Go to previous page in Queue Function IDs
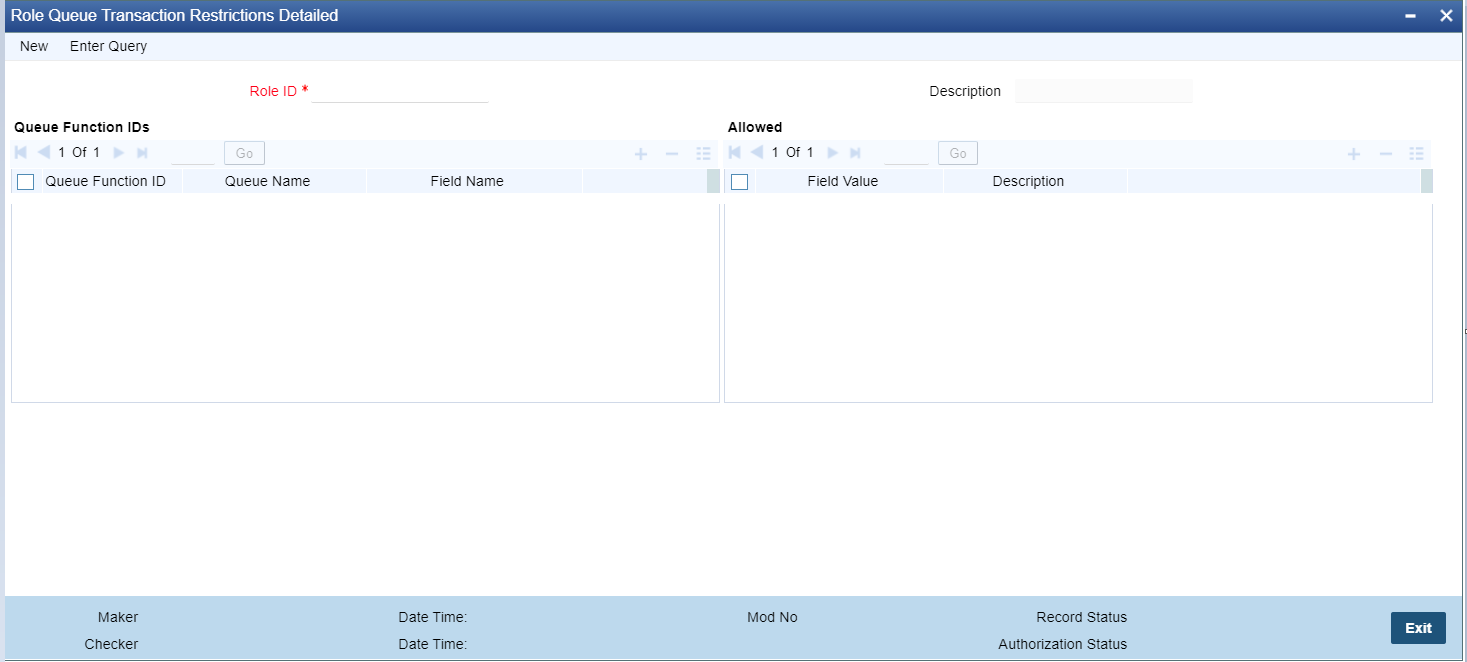This screenshot has height=662, width=1467. pyautogui.click(x=44, y=153)
